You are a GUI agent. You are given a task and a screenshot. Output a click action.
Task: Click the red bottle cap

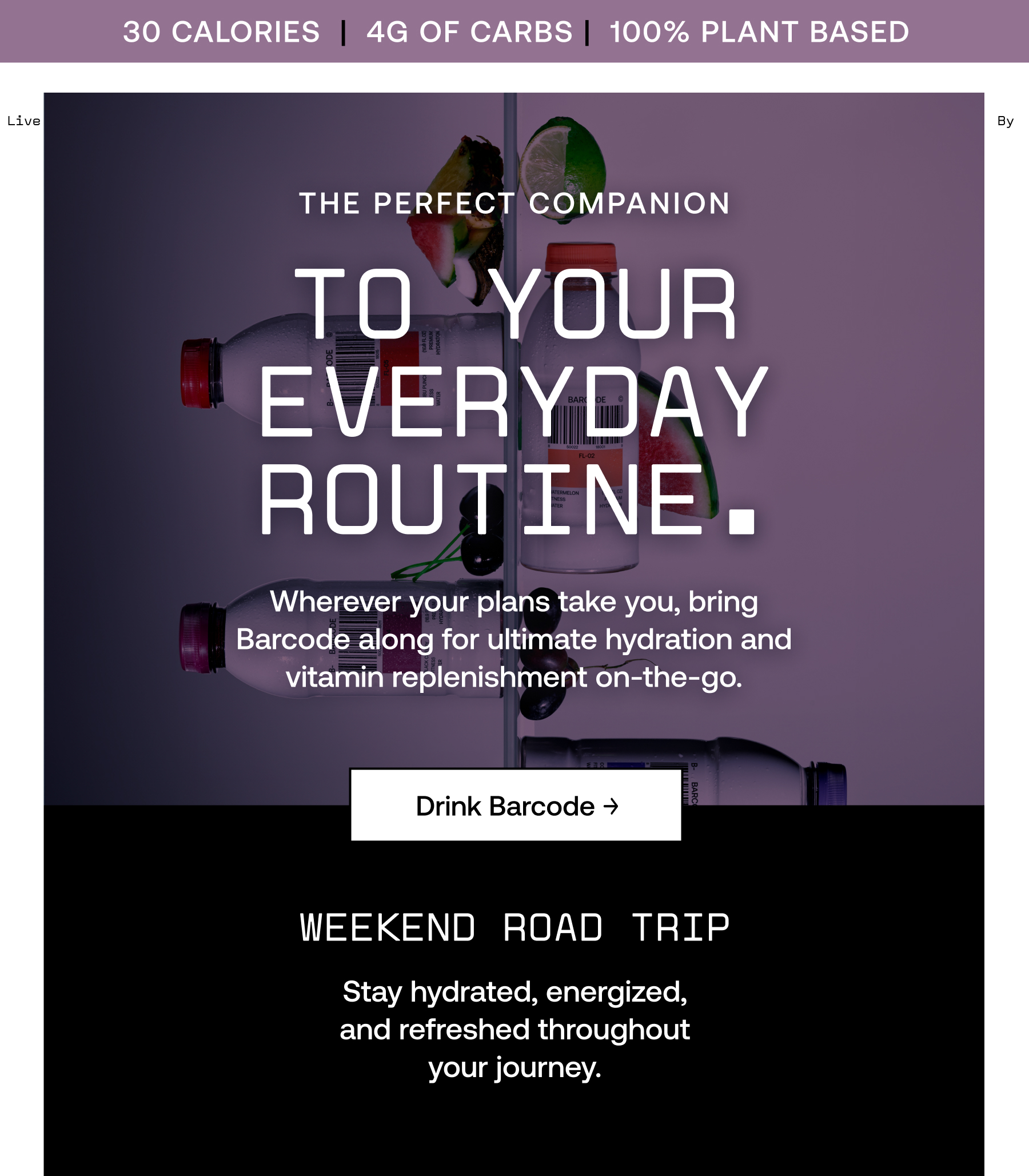pos(198,373)
